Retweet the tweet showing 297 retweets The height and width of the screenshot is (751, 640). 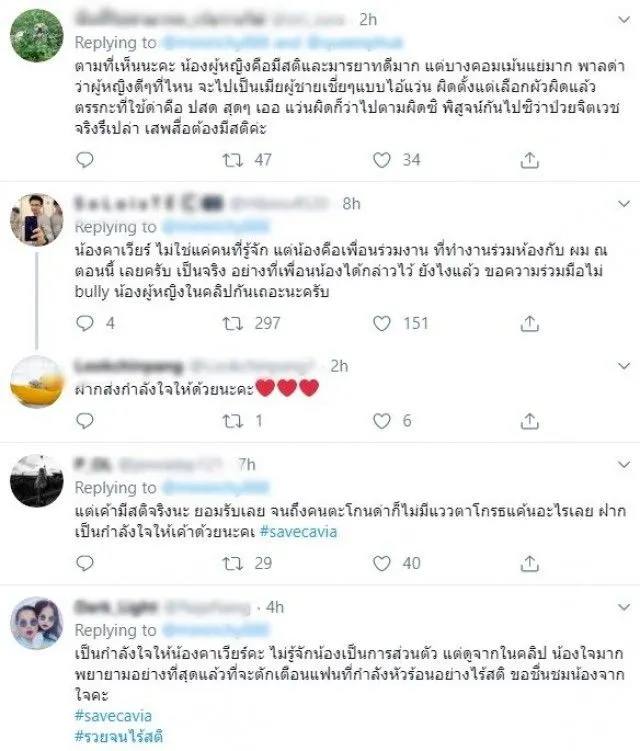pyautogui.click(x=233, y=324)
